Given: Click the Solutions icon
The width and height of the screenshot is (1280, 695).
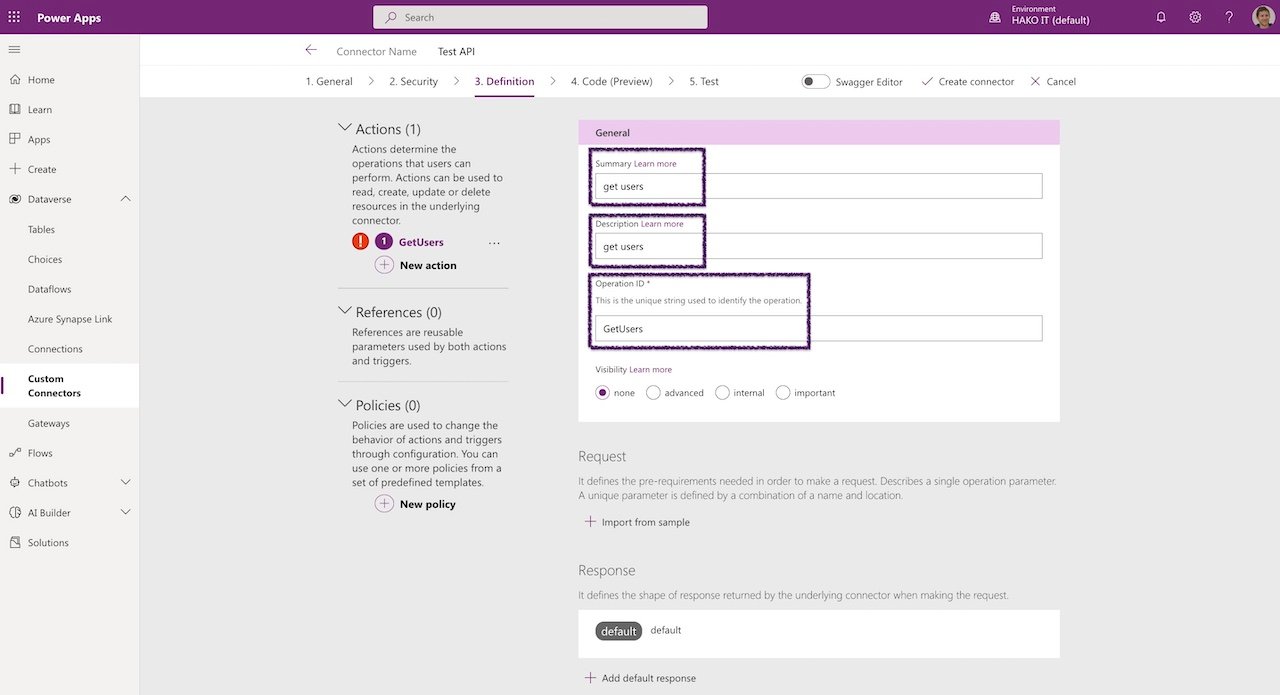Looking at the screenshot, I should (14, 543).
